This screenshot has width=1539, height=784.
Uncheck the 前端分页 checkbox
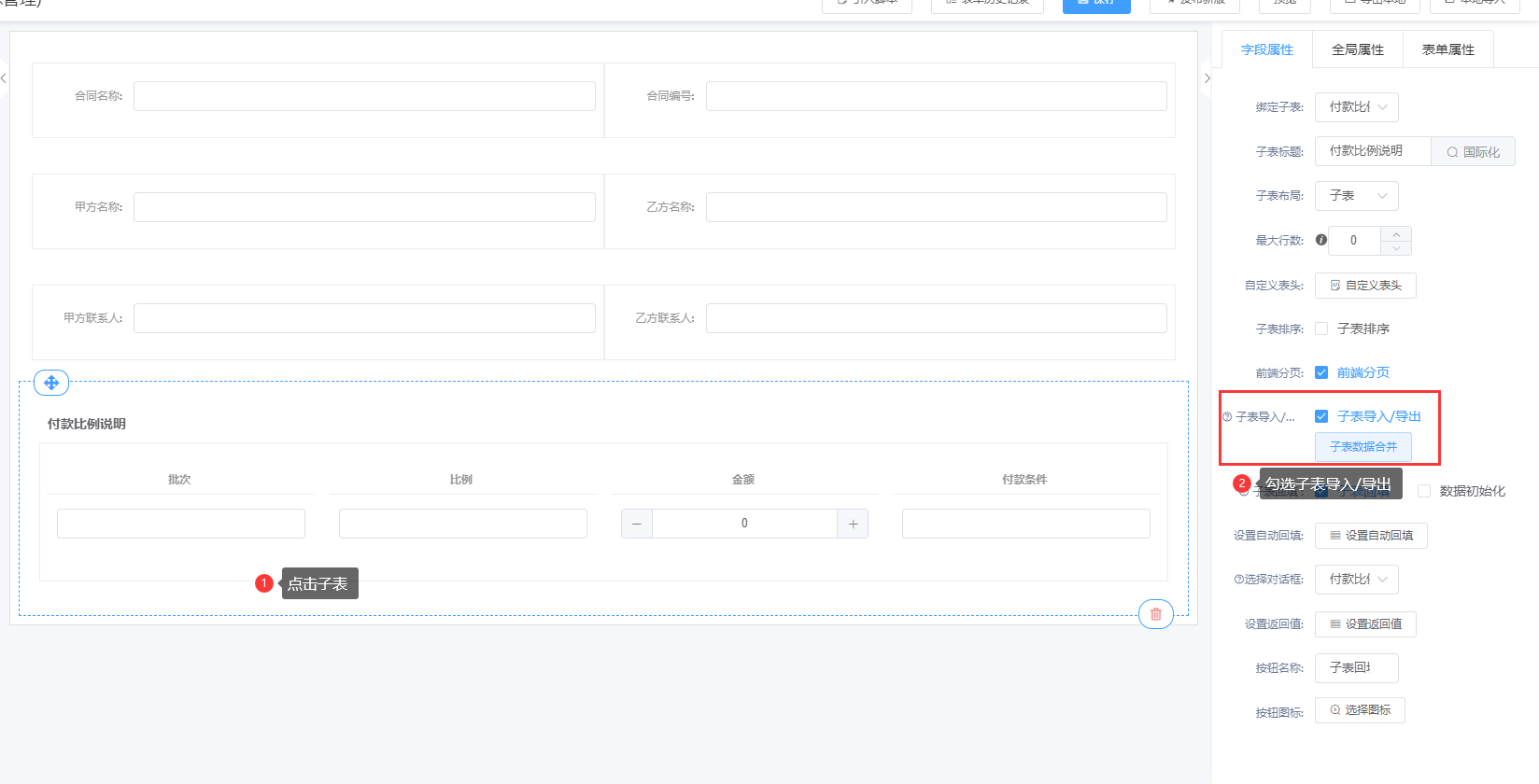(1321, 372)
